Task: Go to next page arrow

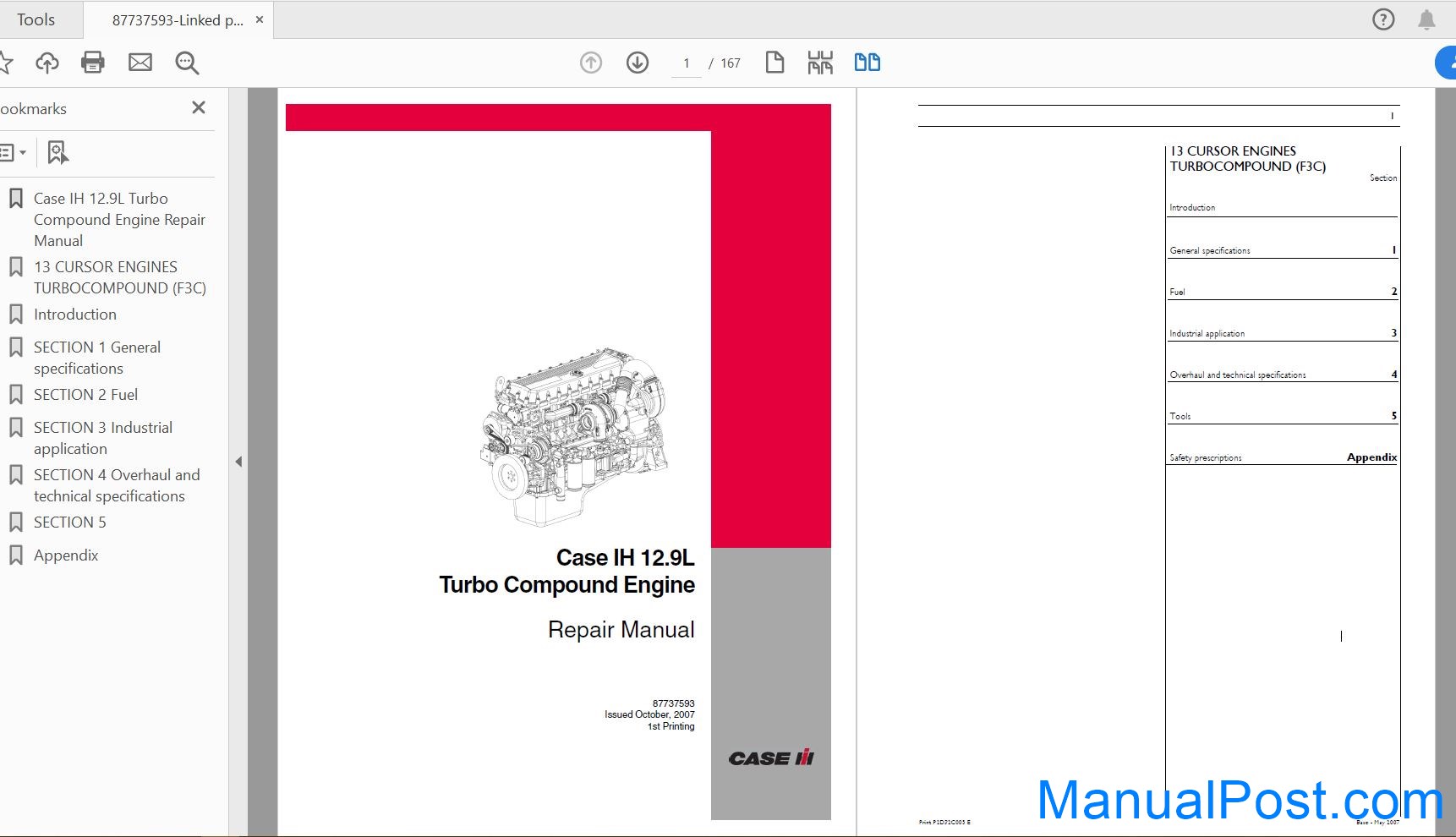Action: tap(638, 63)
